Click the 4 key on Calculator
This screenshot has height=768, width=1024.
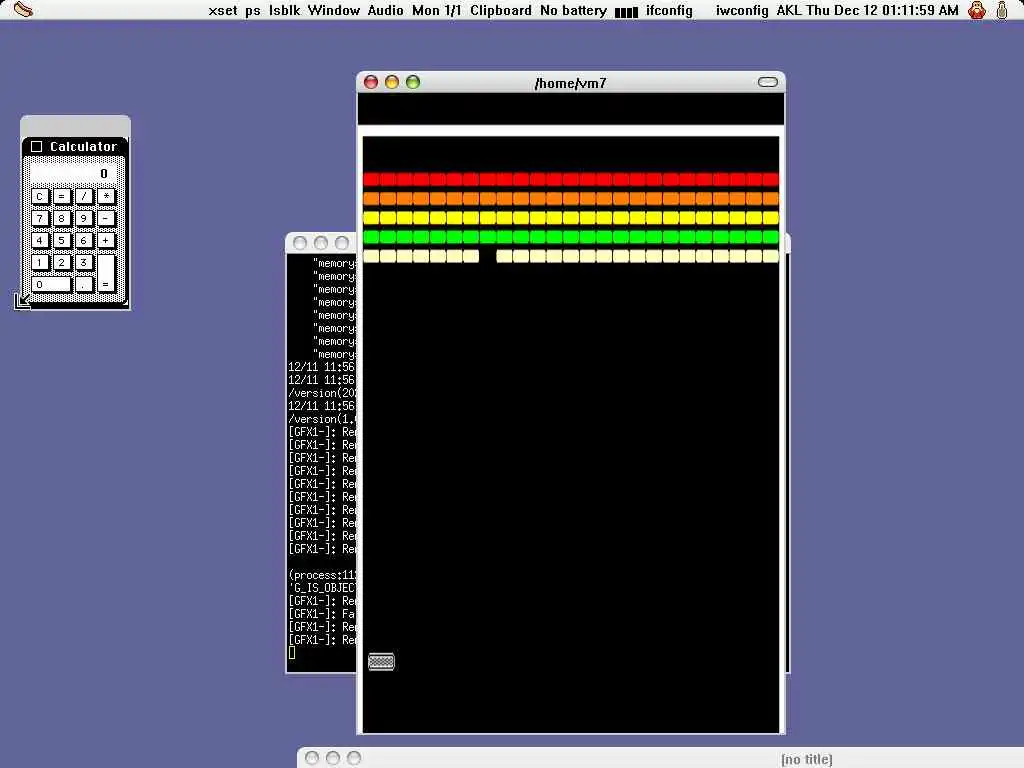[x=40, y=240]
